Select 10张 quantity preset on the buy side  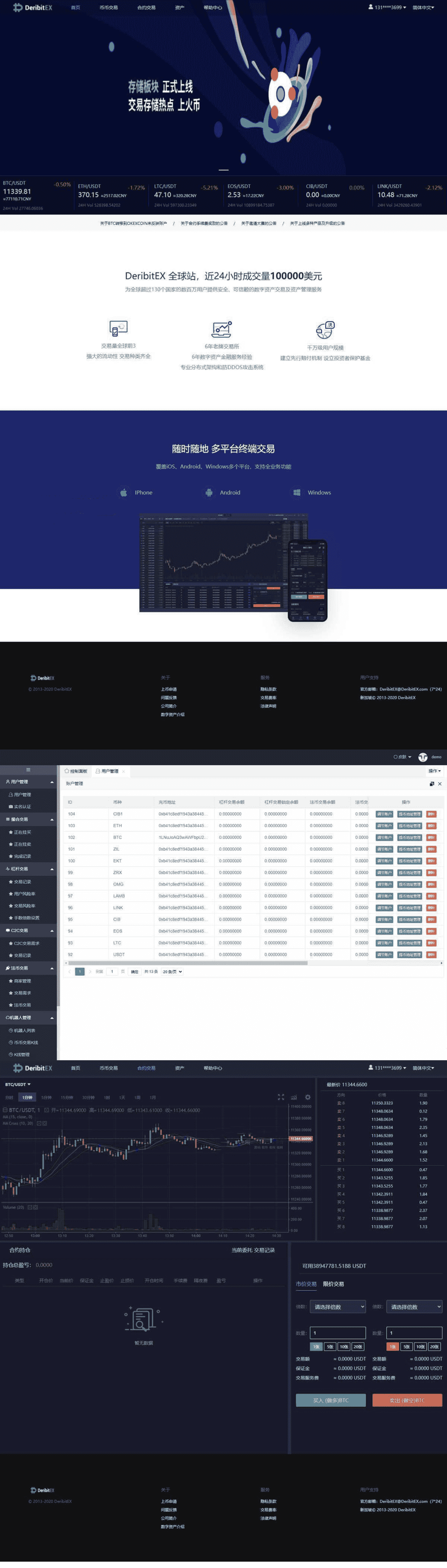344,1346
